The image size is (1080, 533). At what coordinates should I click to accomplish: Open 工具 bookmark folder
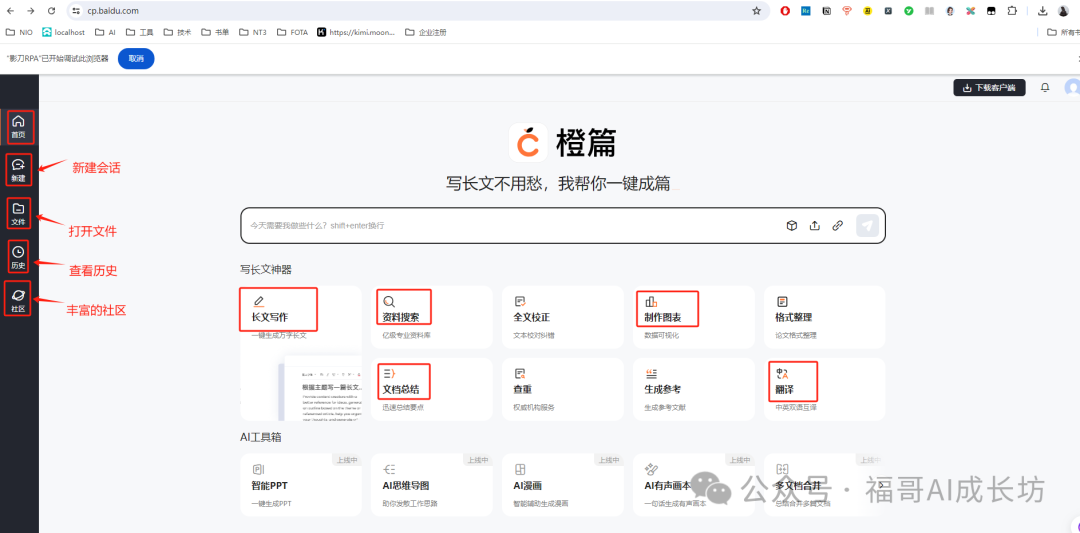[x=139, y=32]
